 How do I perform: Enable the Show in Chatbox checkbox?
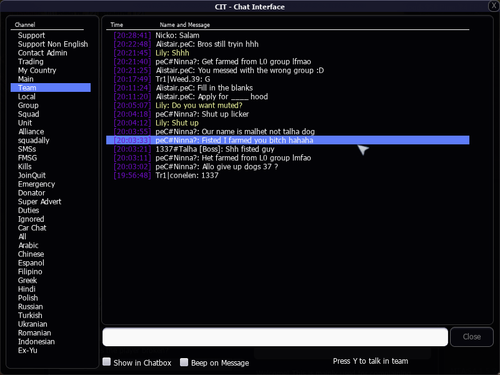[x=107, y=362]
